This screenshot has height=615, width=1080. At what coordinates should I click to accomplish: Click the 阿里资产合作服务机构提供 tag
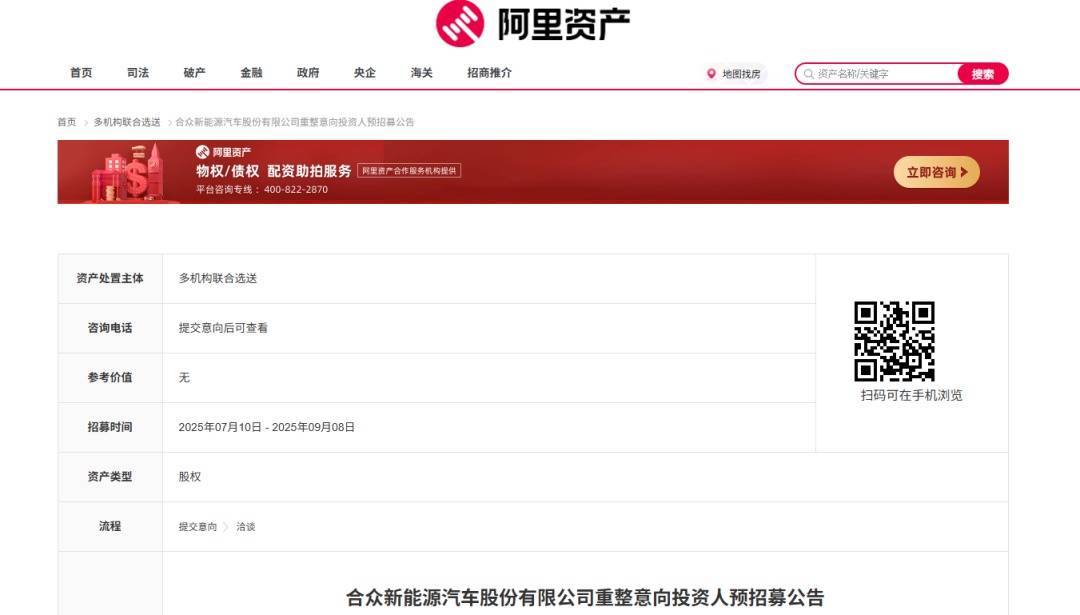409,171
